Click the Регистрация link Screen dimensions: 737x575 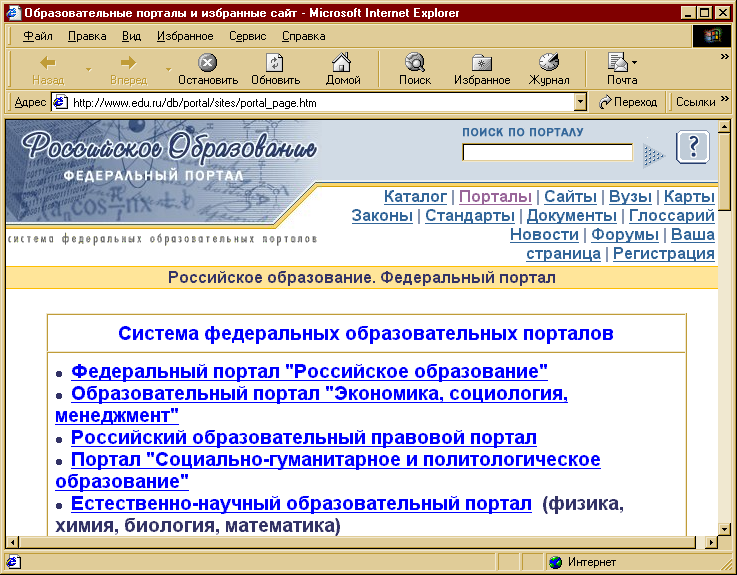pos(664,253)
